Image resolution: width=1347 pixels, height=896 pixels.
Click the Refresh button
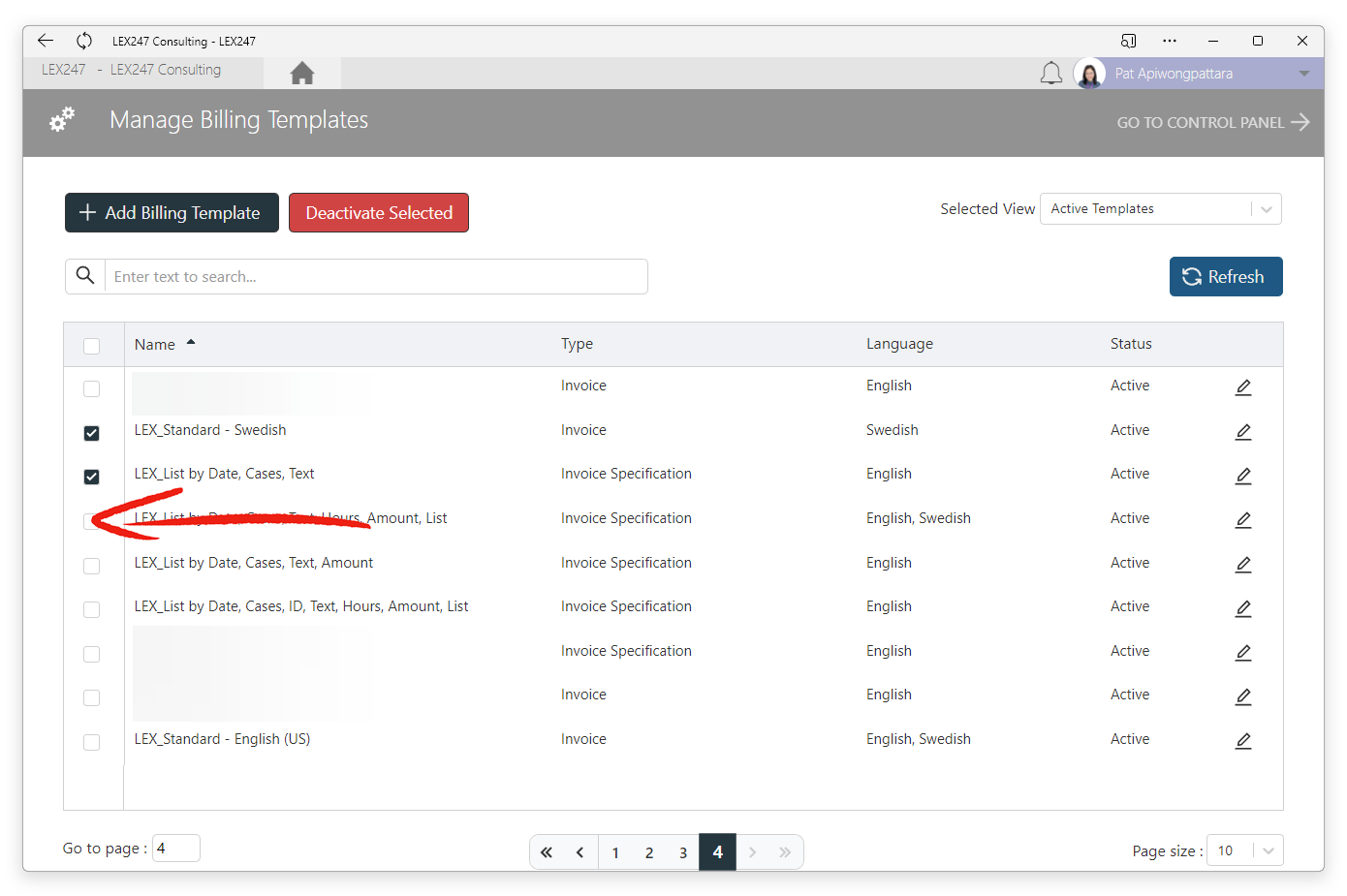(x=1226, y=276)
